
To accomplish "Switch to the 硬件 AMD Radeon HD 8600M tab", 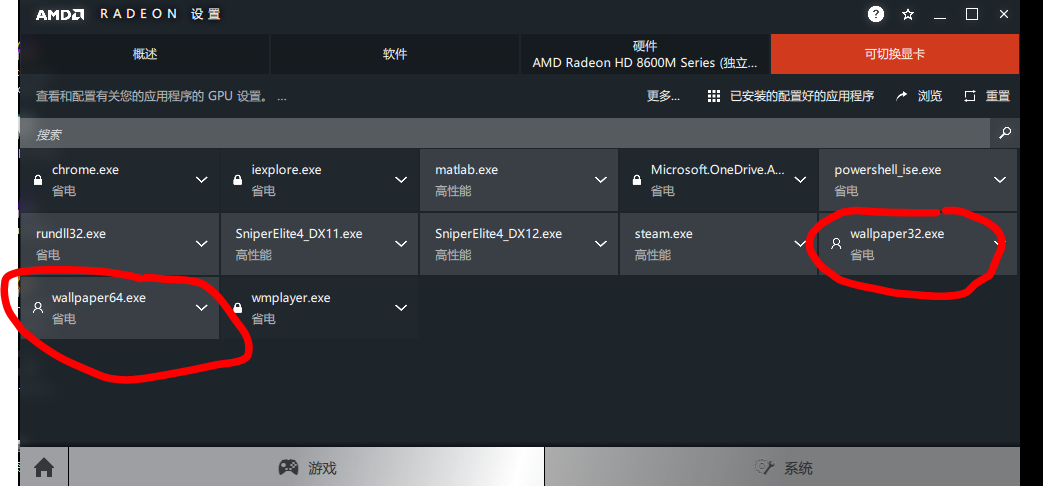I will click(645, 55).
